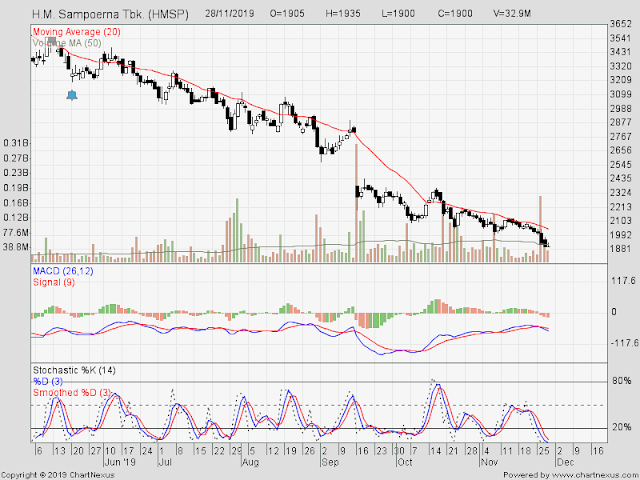Image resolution: width=640 pixels, height=480 pixels.
Task: Select the Smoothed %D (3) label
Action: [72, 392]
